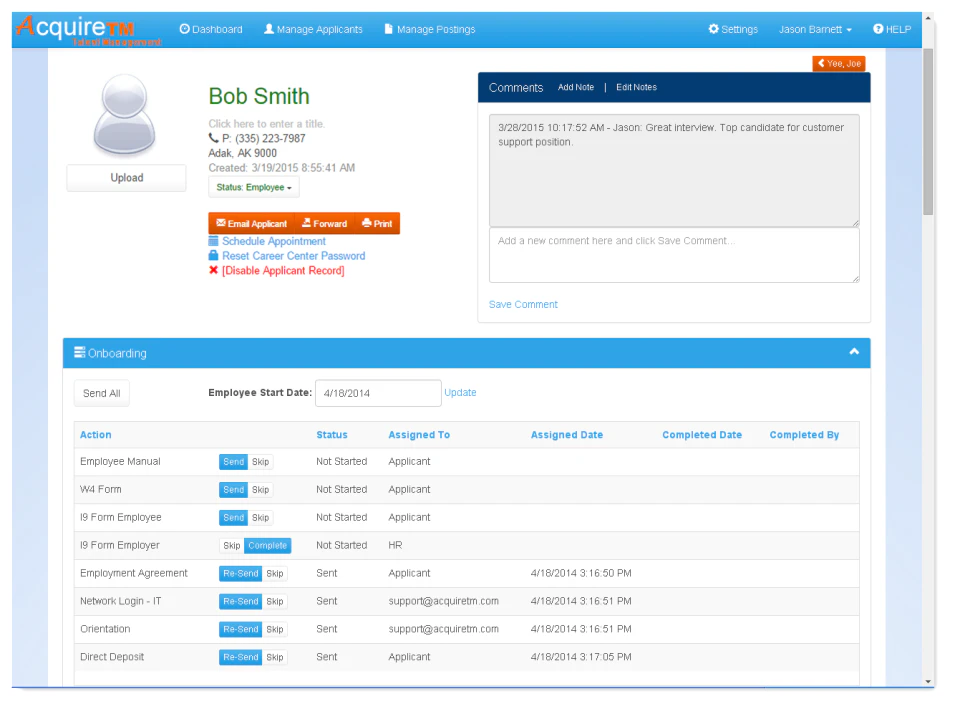This screenshot has height=714, width=960.
Task: Switch to Edit Notes
Action: (x=637, y=87)
